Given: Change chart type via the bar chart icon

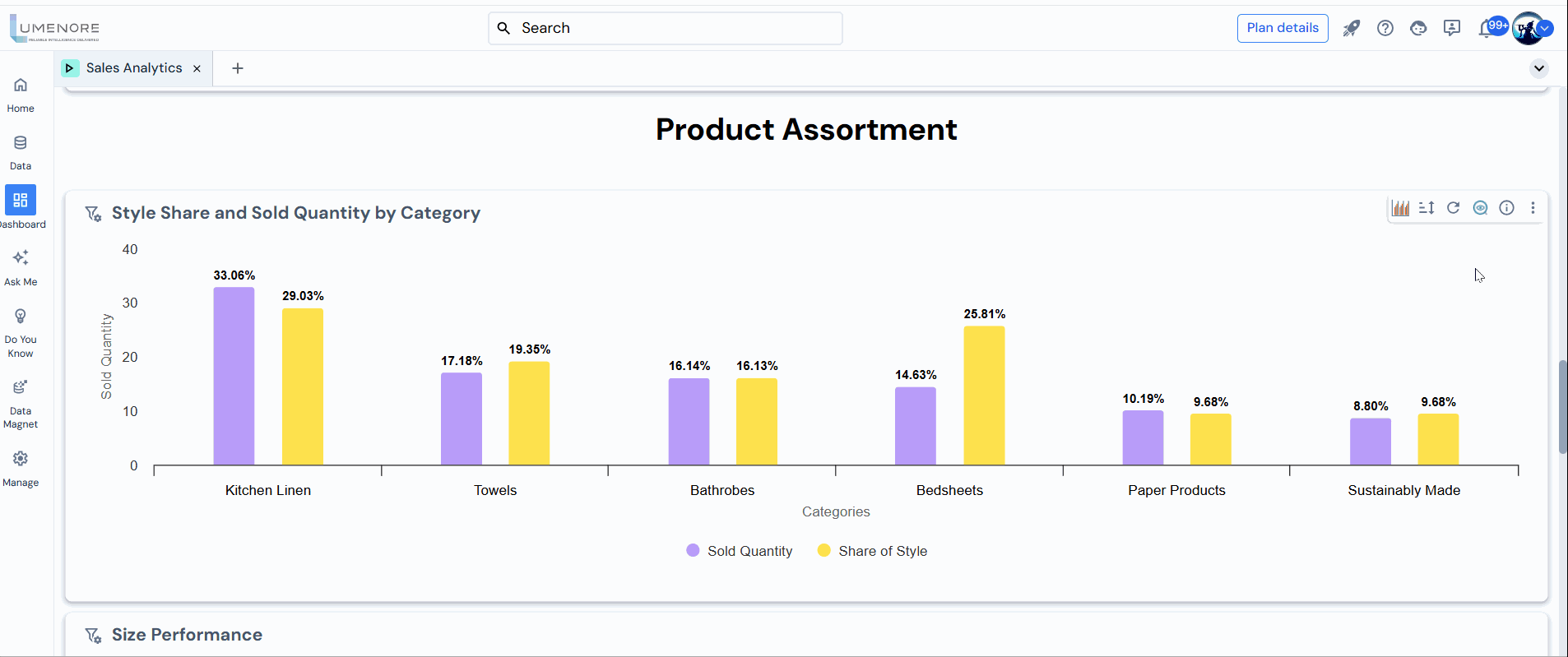Looking at the screenshot, I should click(x=1400, y=208).
